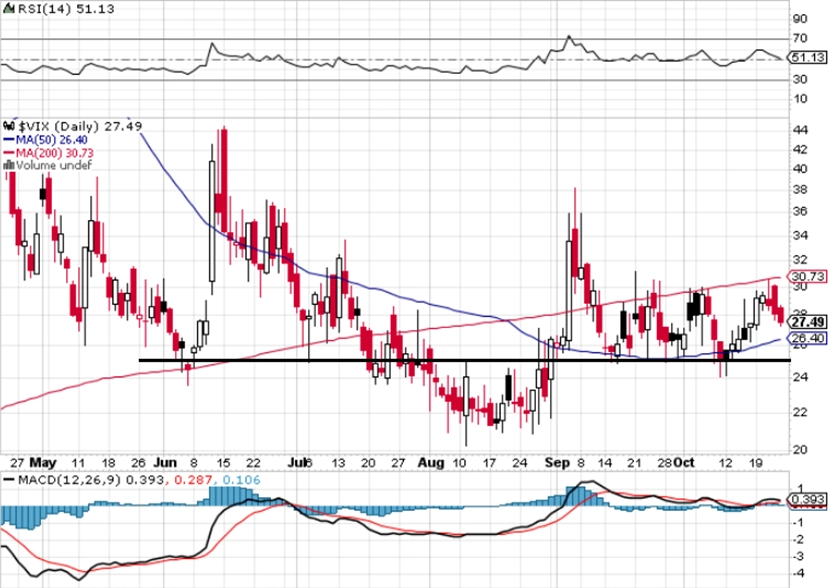Click the 30.73 MA(200) price tag
828x588 pixels.
[x=806, y=276]
